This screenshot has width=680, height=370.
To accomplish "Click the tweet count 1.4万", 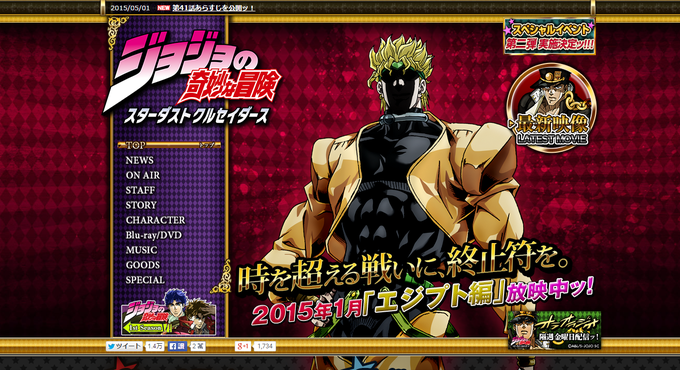I will click(x=154, y=346).
